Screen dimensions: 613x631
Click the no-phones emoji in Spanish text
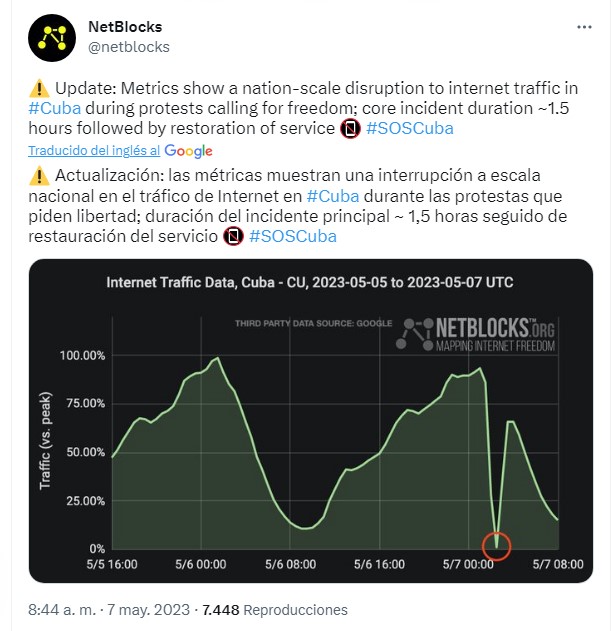pos(233,236)
